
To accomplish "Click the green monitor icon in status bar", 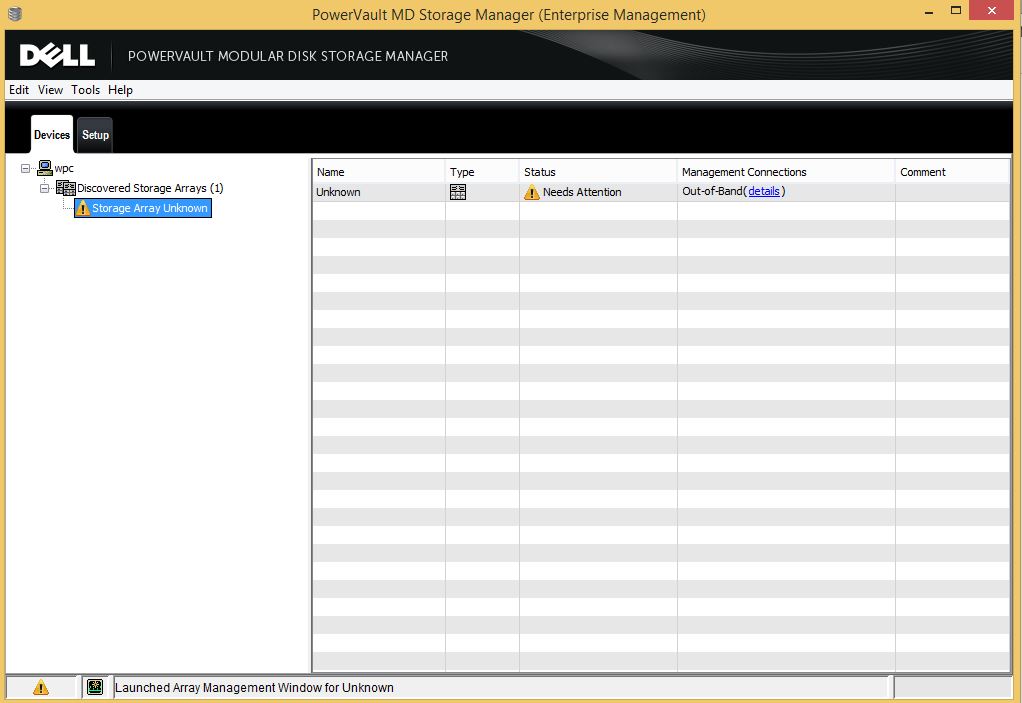I will click(95, 688).
